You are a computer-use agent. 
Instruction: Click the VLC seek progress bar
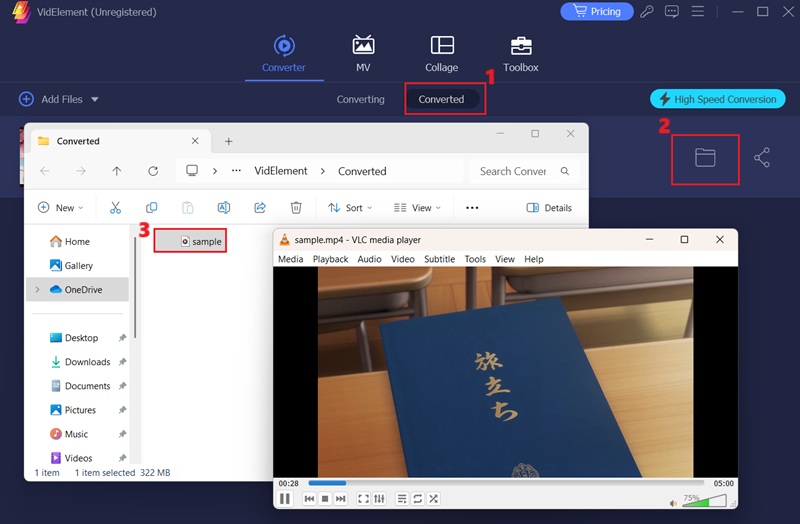(506, 483)
